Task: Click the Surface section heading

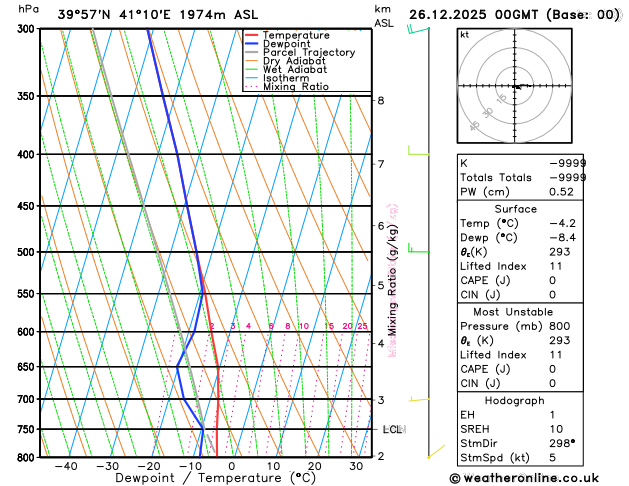Action: [x=515, y=209]
